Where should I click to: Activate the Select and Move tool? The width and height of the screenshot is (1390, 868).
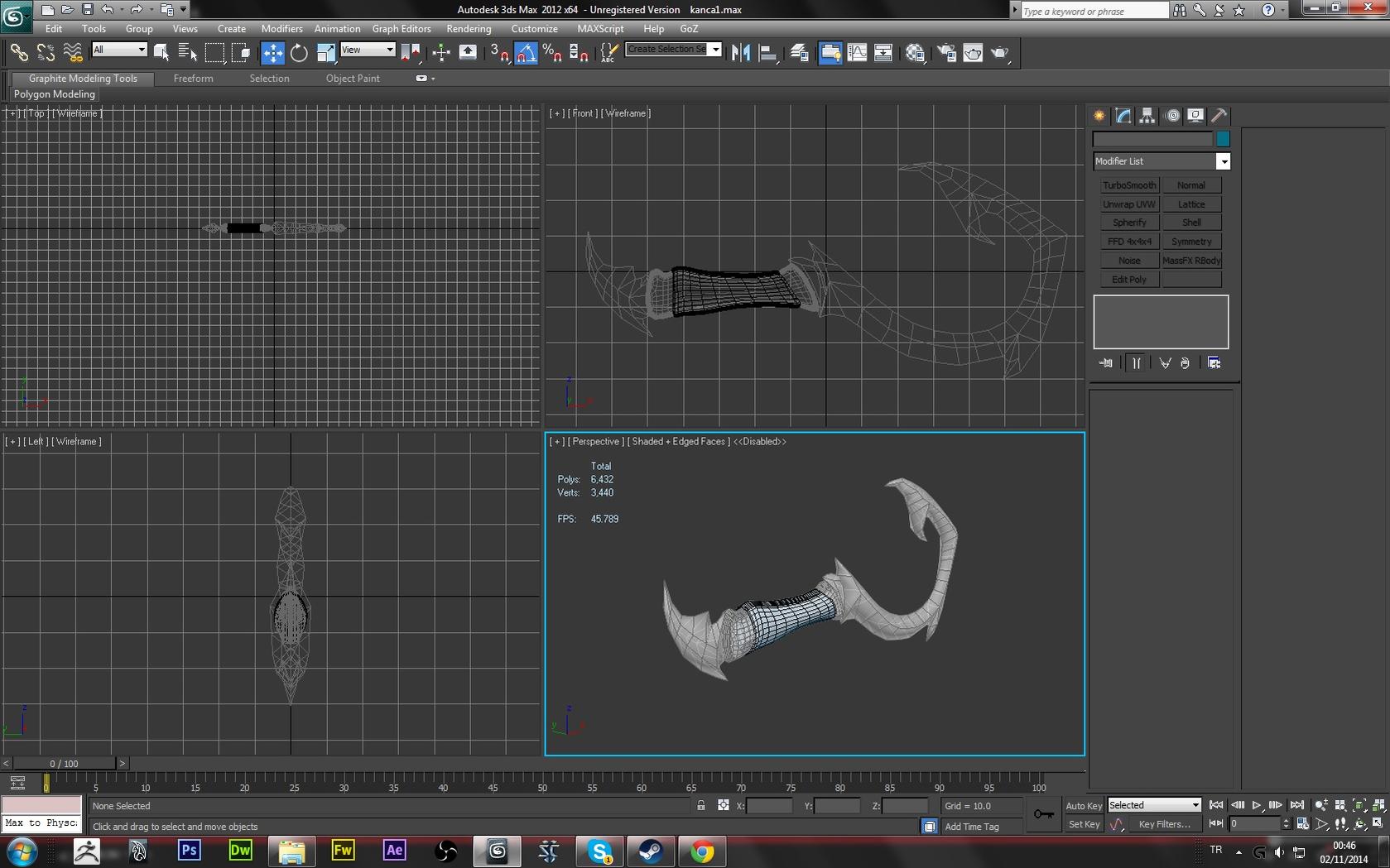pyautogui.click(x=272, y=53)
